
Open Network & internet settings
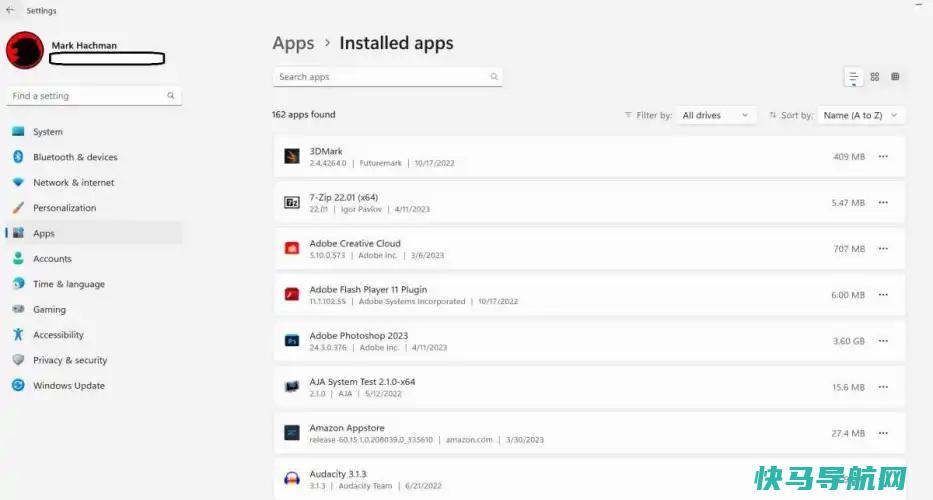(93, 183)
